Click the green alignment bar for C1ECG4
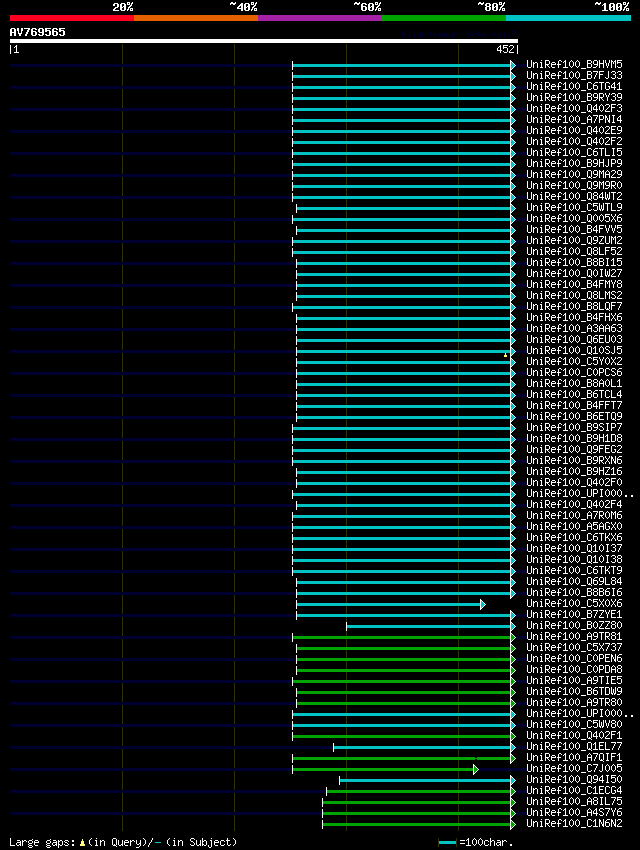The height and width of the screenshot is (850, 640). pos(419,791)
